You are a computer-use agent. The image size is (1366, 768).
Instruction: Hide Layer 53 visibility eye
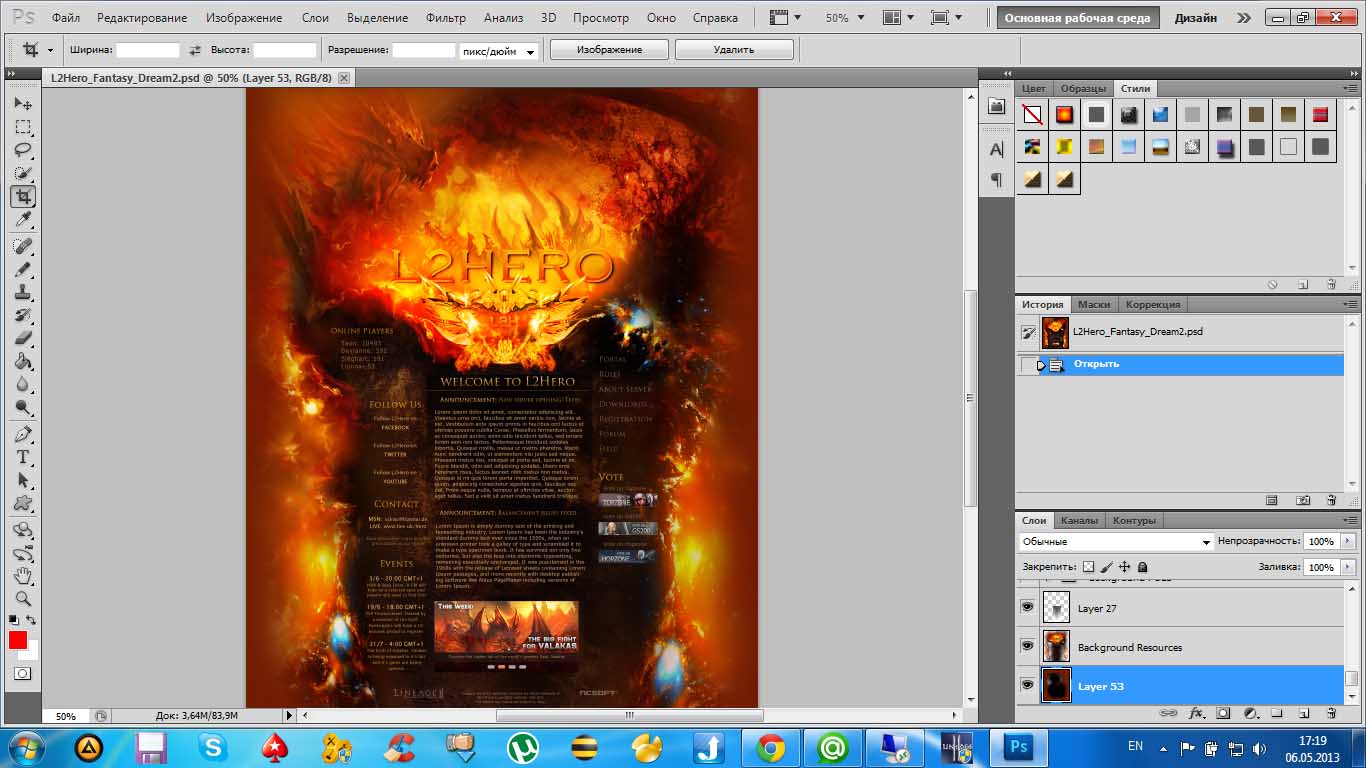click(x=1027, y=685)
